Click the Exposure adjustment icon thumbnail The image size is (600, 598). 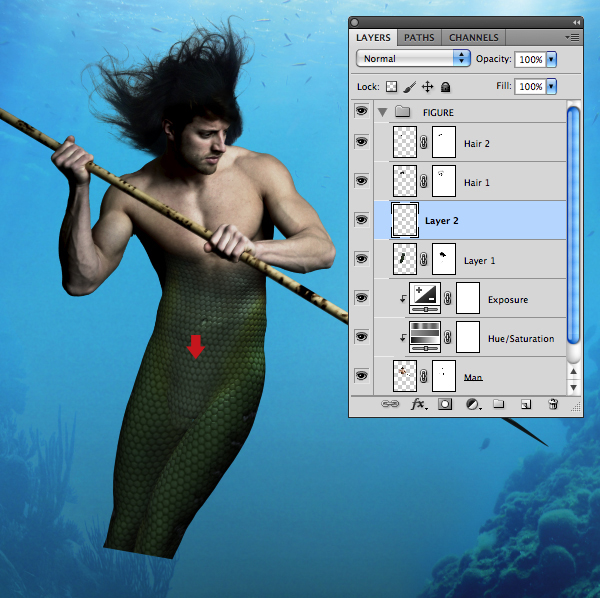425,298
